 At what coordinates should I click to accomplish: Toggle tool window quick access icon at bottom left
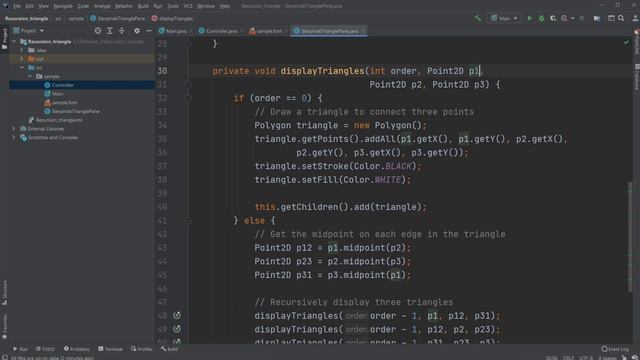4,357
